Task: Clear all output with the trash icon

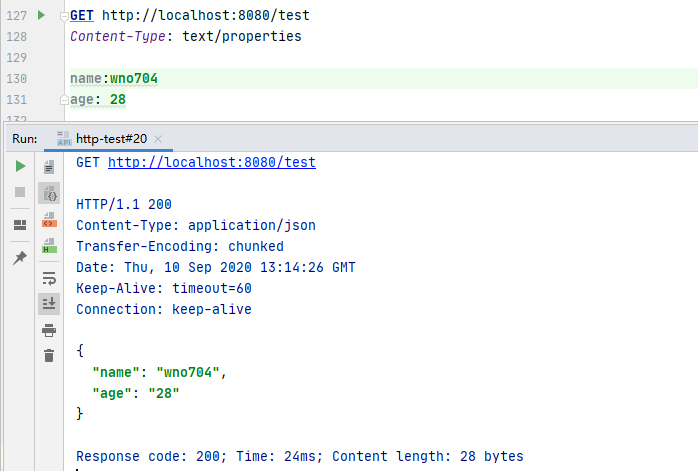Action: tap(49, 355)
